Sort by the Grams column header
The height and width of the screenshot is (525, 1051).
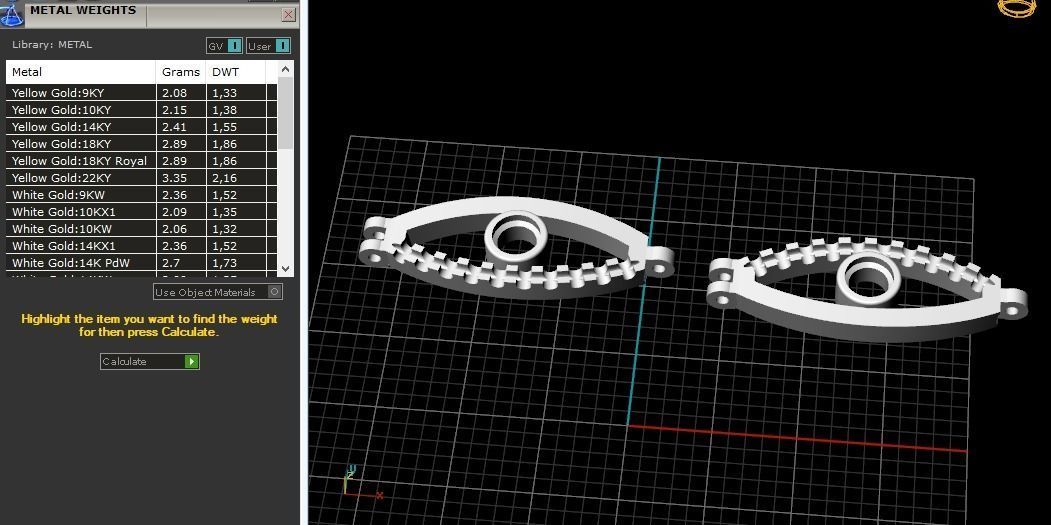coord(181,72)
